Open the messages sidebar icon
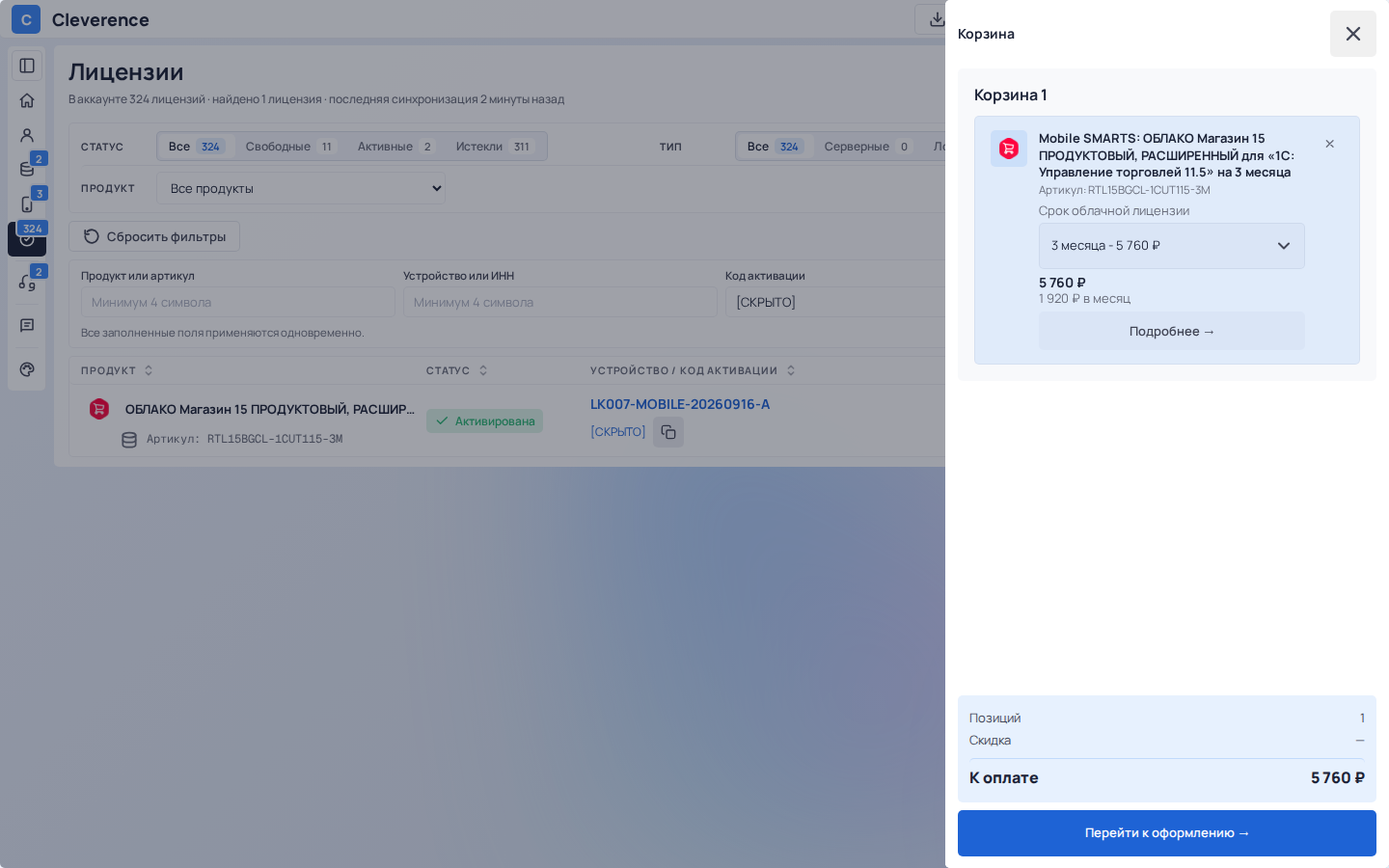Viewport: 1389px width, 868px height. [x=27, y=325]
